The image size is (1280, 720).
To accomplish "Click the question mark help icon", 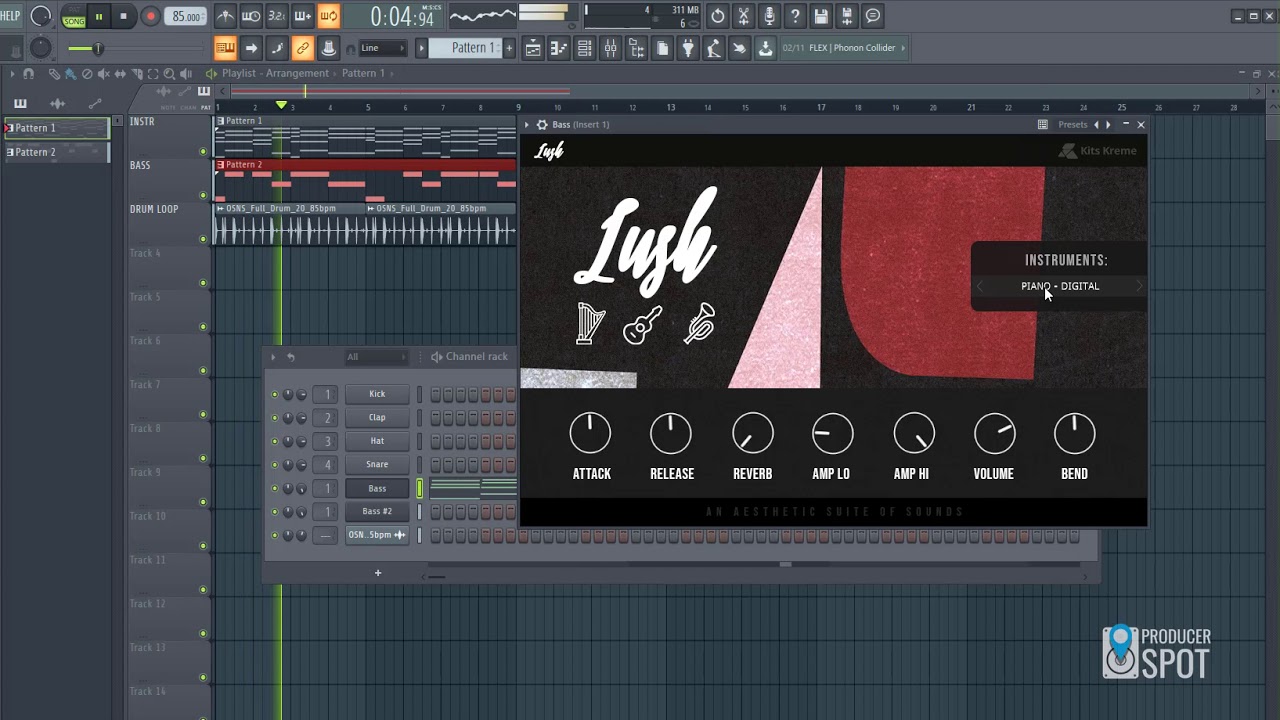I will click(795, 16).
